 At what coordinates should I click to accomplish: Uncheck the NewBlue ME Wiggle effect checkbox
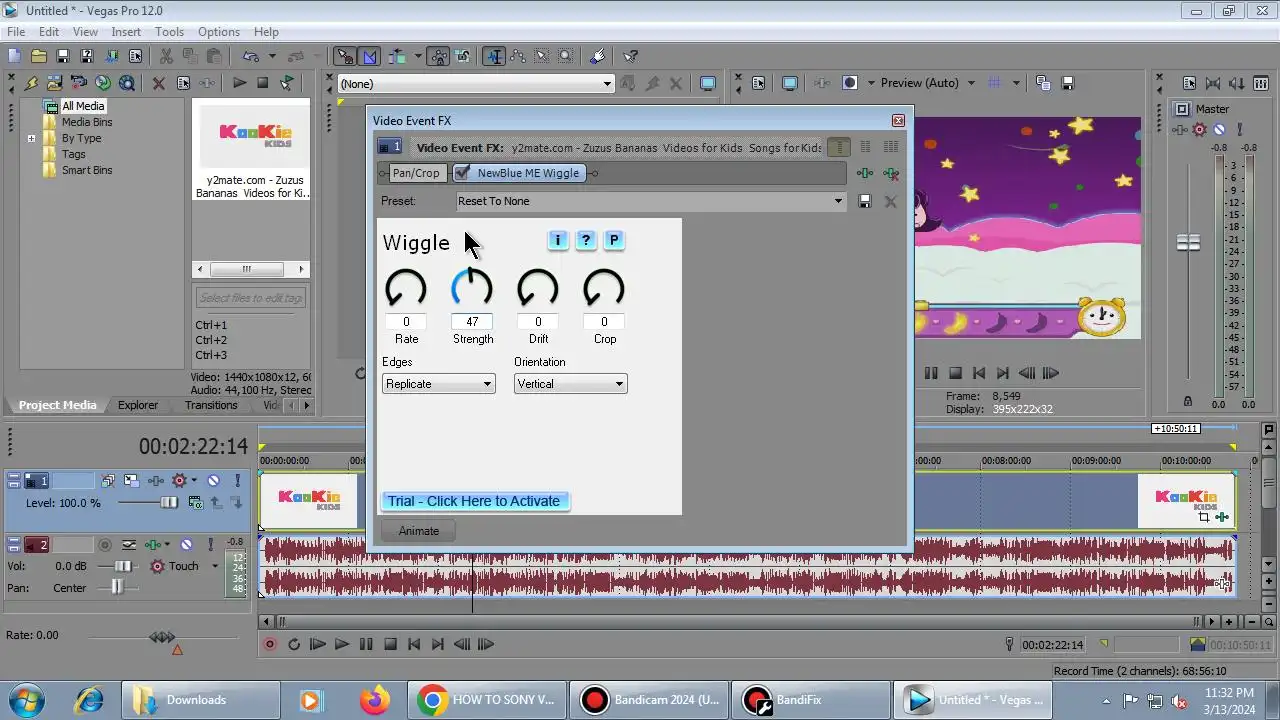tap(462, 173)
